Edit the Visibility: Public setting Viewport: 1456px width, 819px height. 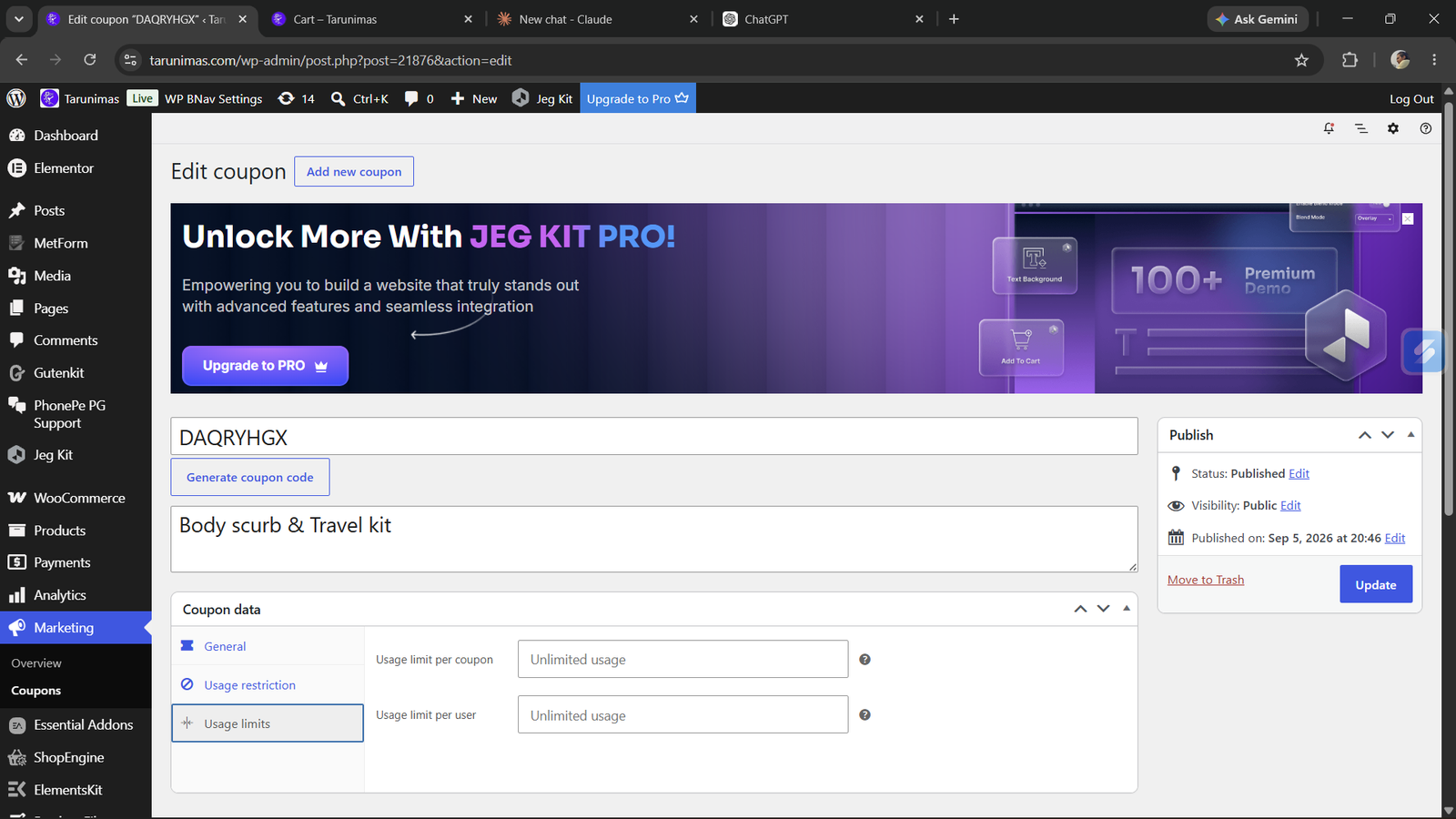click(1290, 505)
